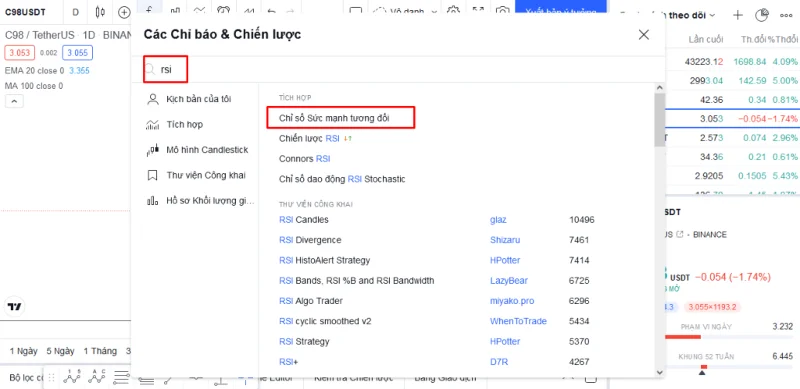Select the ABC correction wave drawing tool

tap(96, 377)
